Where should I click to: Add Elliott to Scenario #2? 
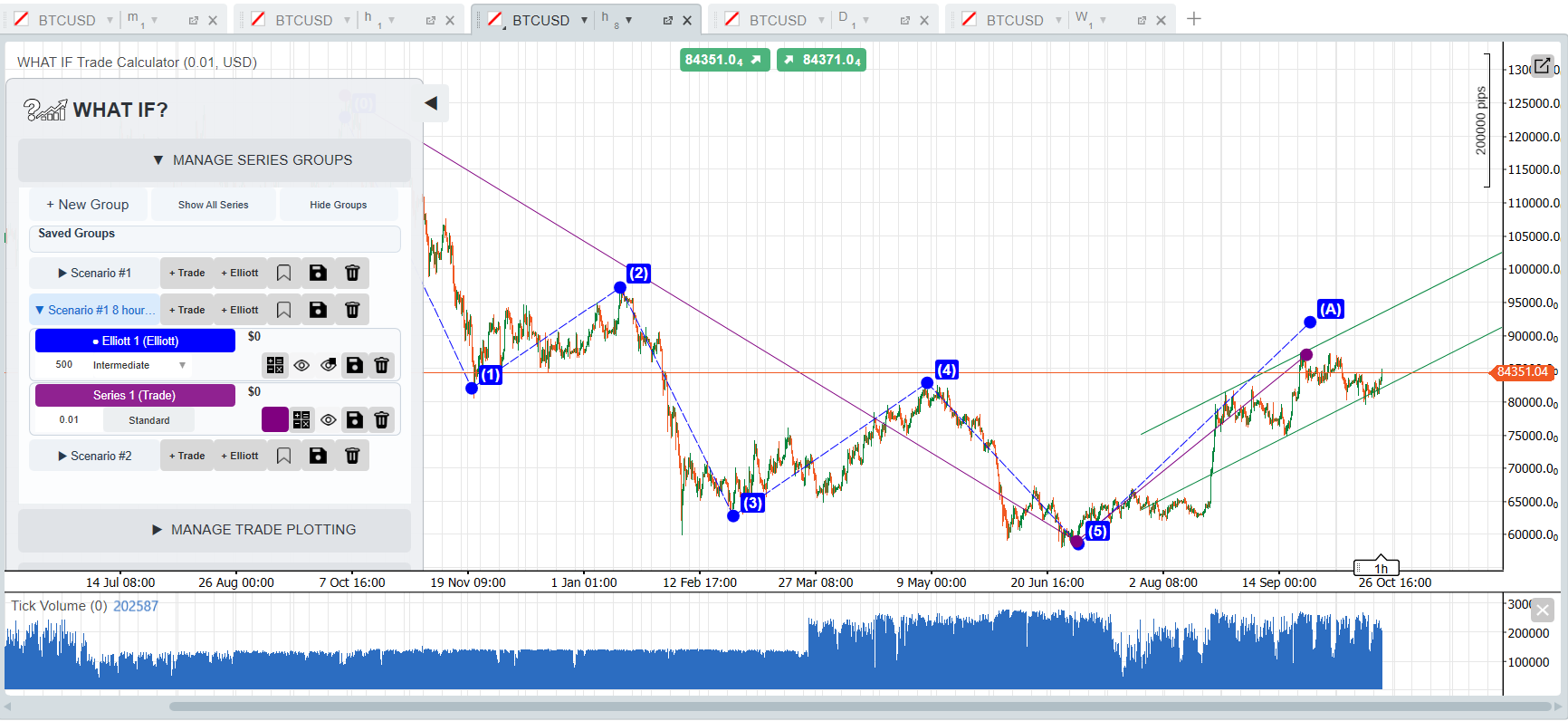(x=240, y=456)
